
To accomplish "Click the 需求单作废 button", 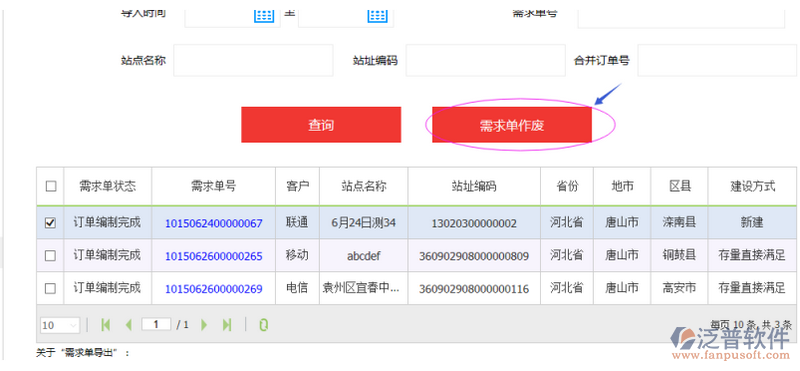I will (512, 125).
